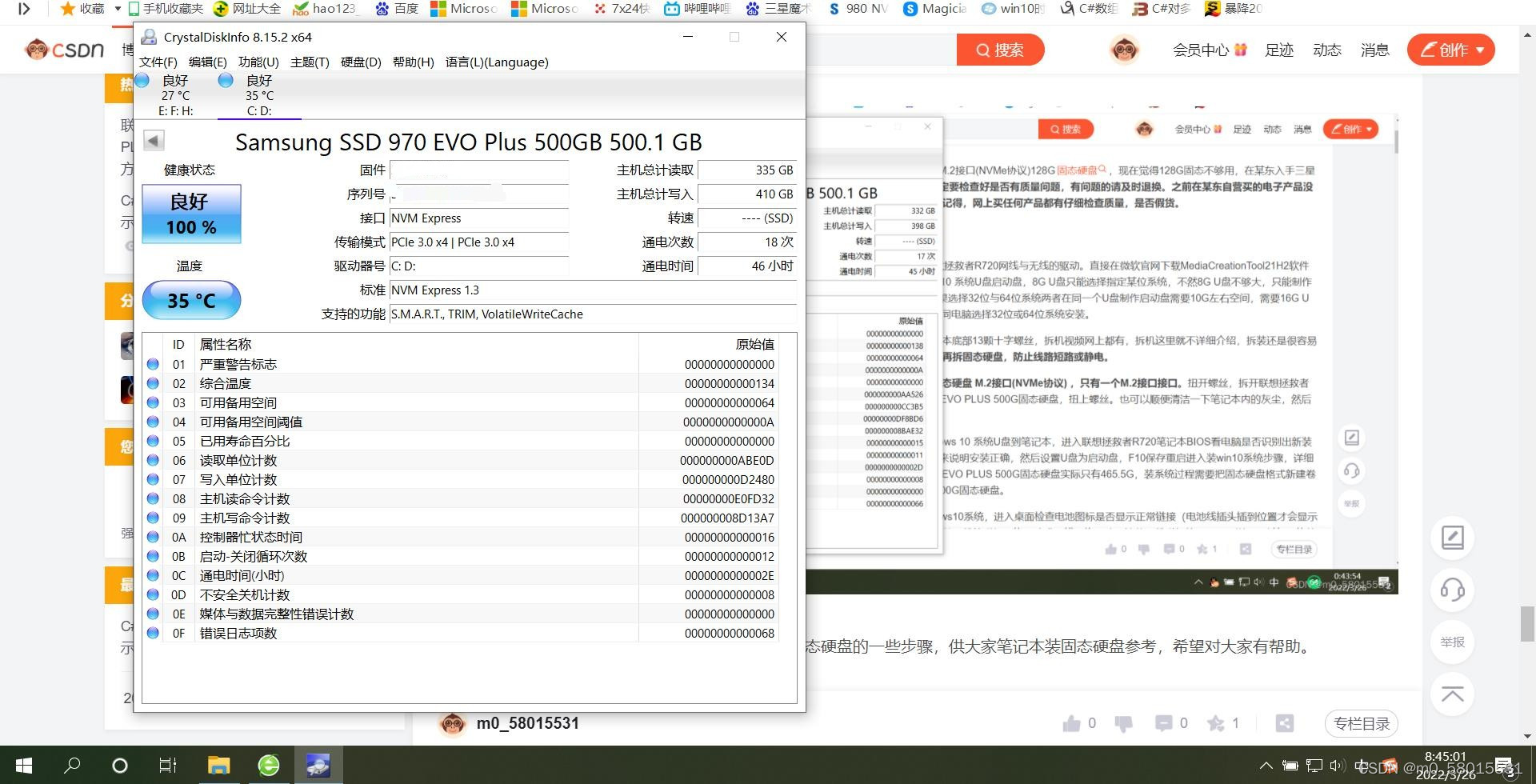Expand the browser sidebar arrow at top-left

coord(24,9)
